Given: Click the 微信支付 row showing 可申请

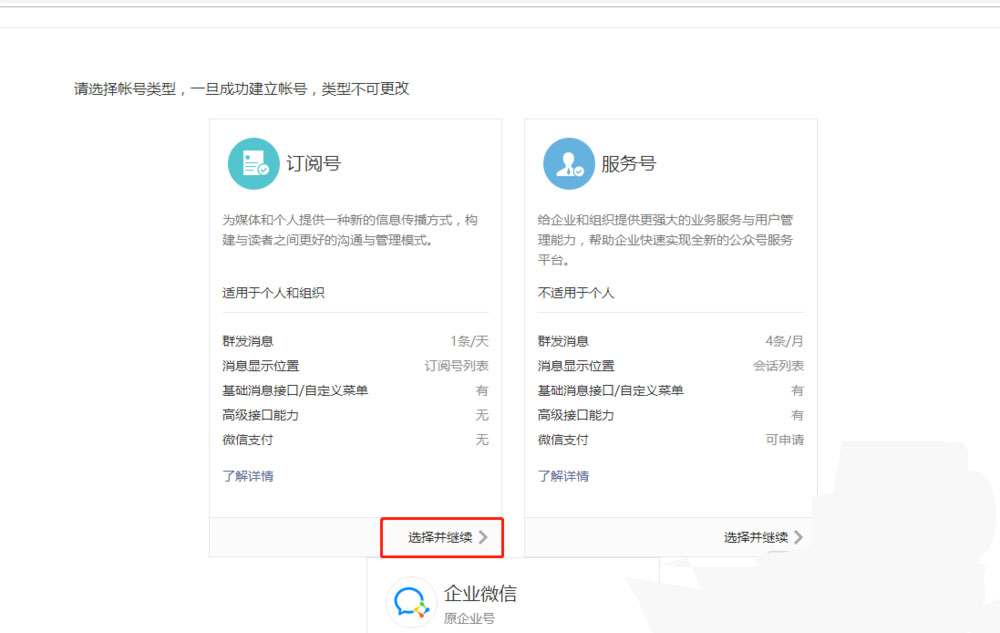Looking at the screenshot, I should pos(670,440).
